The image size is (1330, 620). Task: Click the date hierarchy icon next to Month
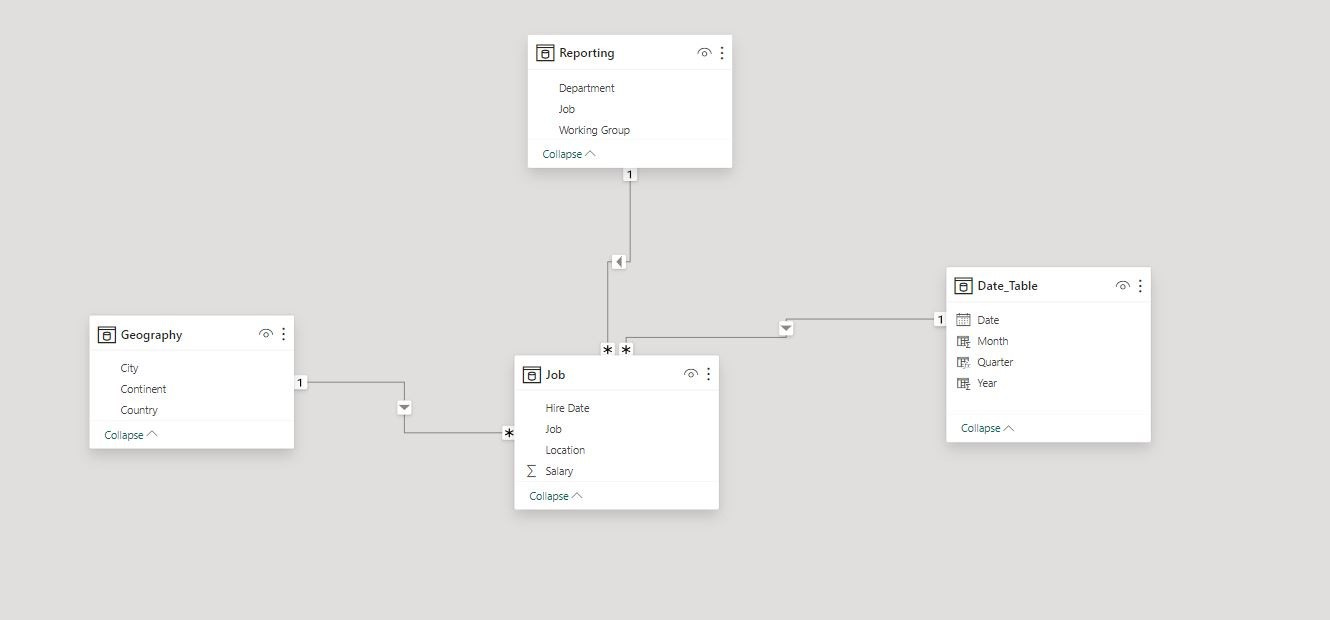(963, 341)
